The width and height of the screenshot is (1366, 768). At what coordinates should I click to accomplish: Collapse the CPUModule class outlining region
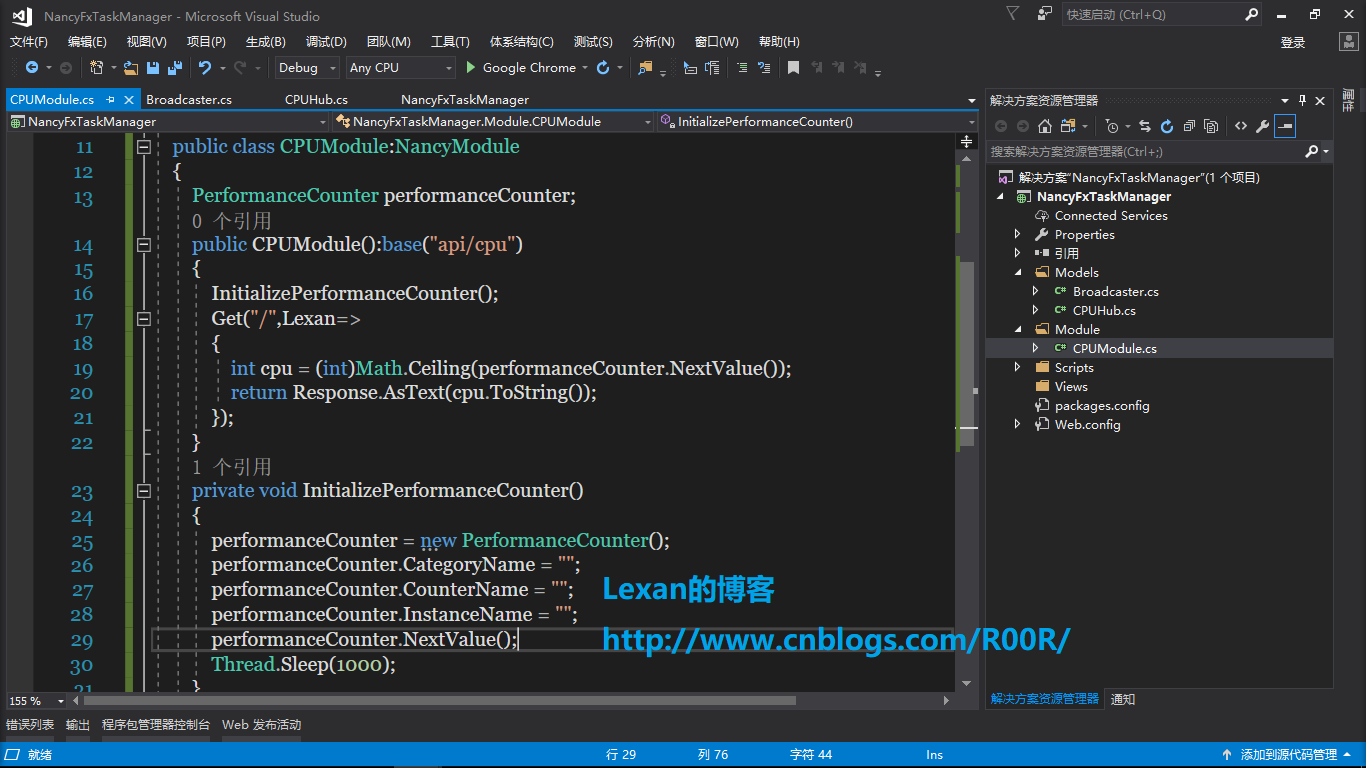coord(143,147)
